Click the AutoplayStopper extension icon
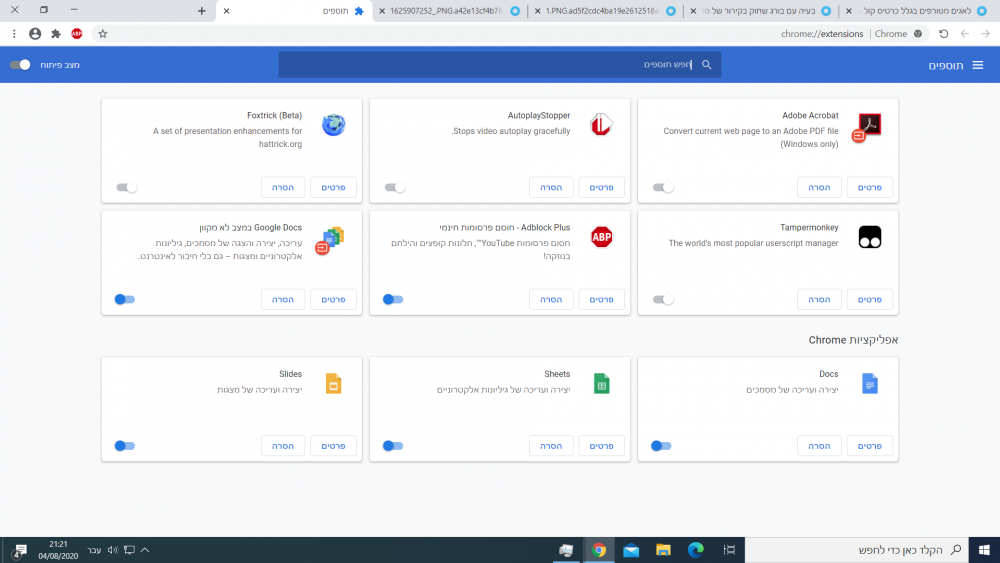This screenshot has width=1000, height=563. [601, 124]
